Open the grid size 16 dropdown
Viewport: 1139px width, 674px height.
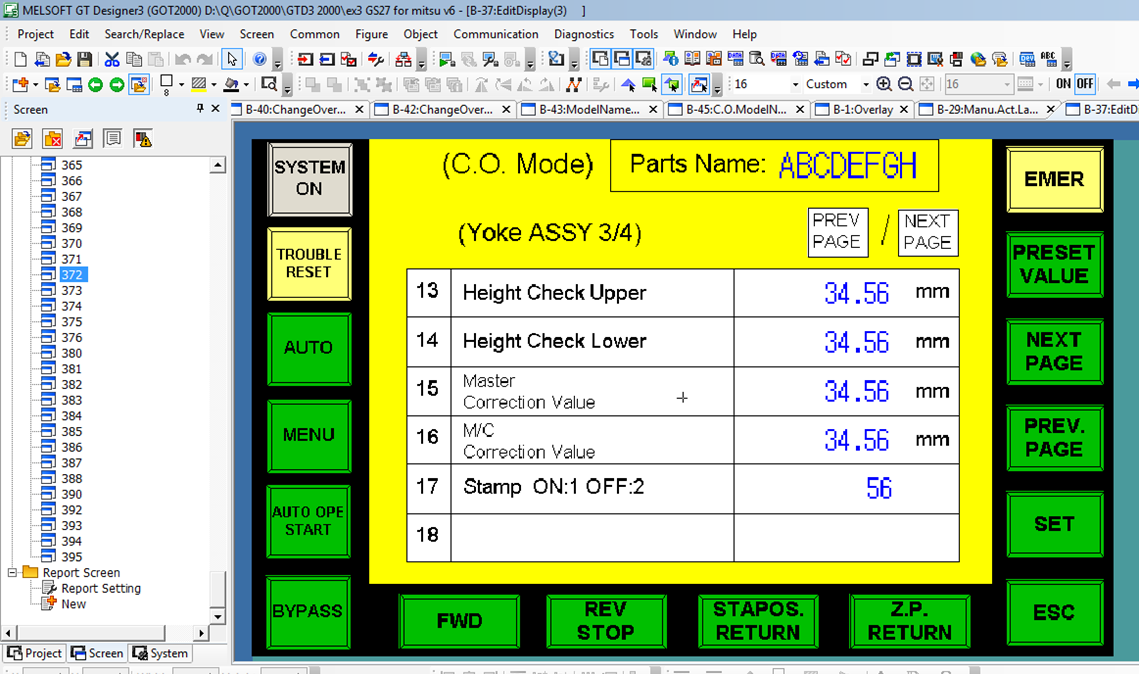tap(795, 84)
